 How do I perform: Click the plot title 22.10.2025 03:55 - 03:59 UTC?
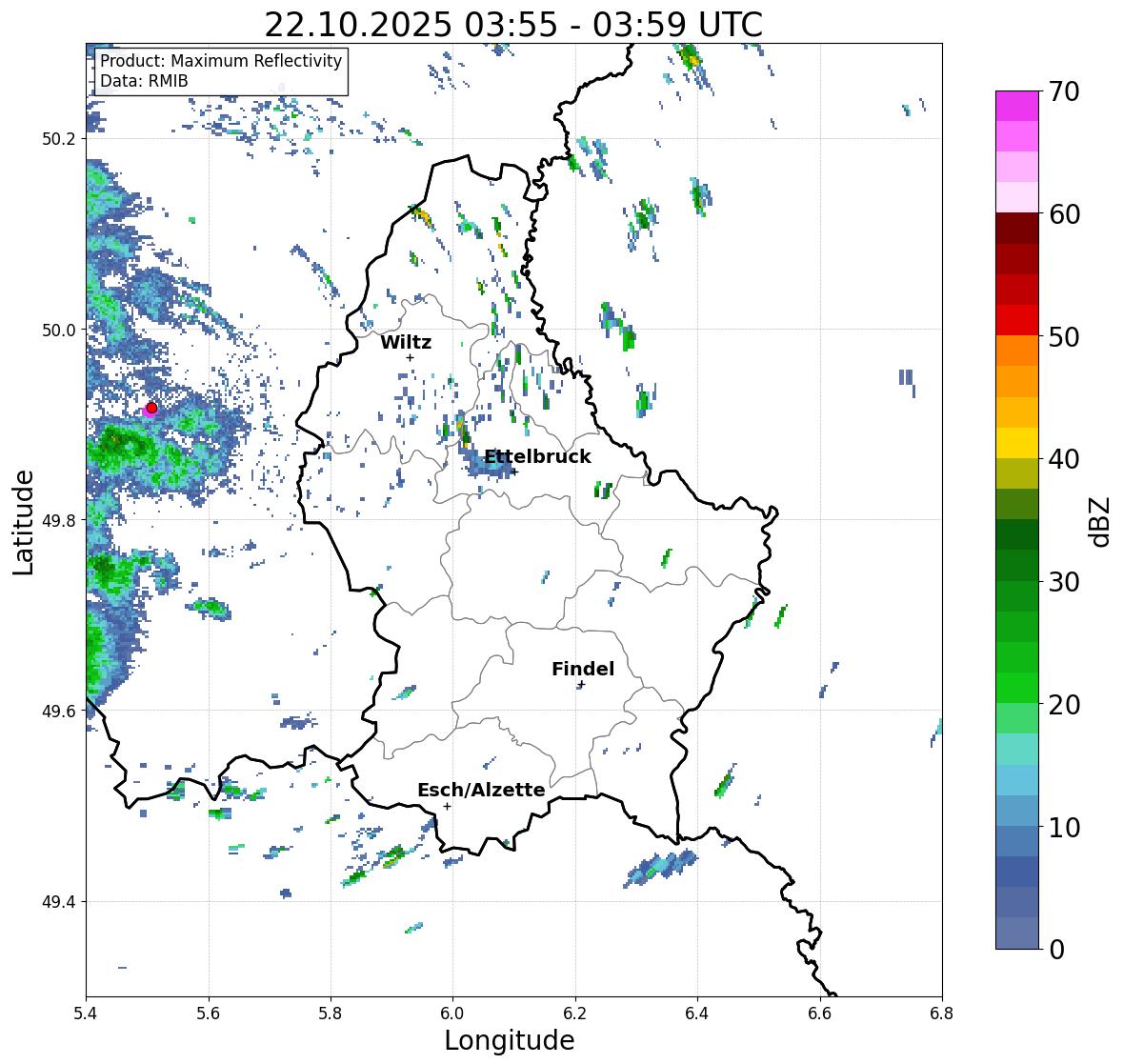pos(513,25)
